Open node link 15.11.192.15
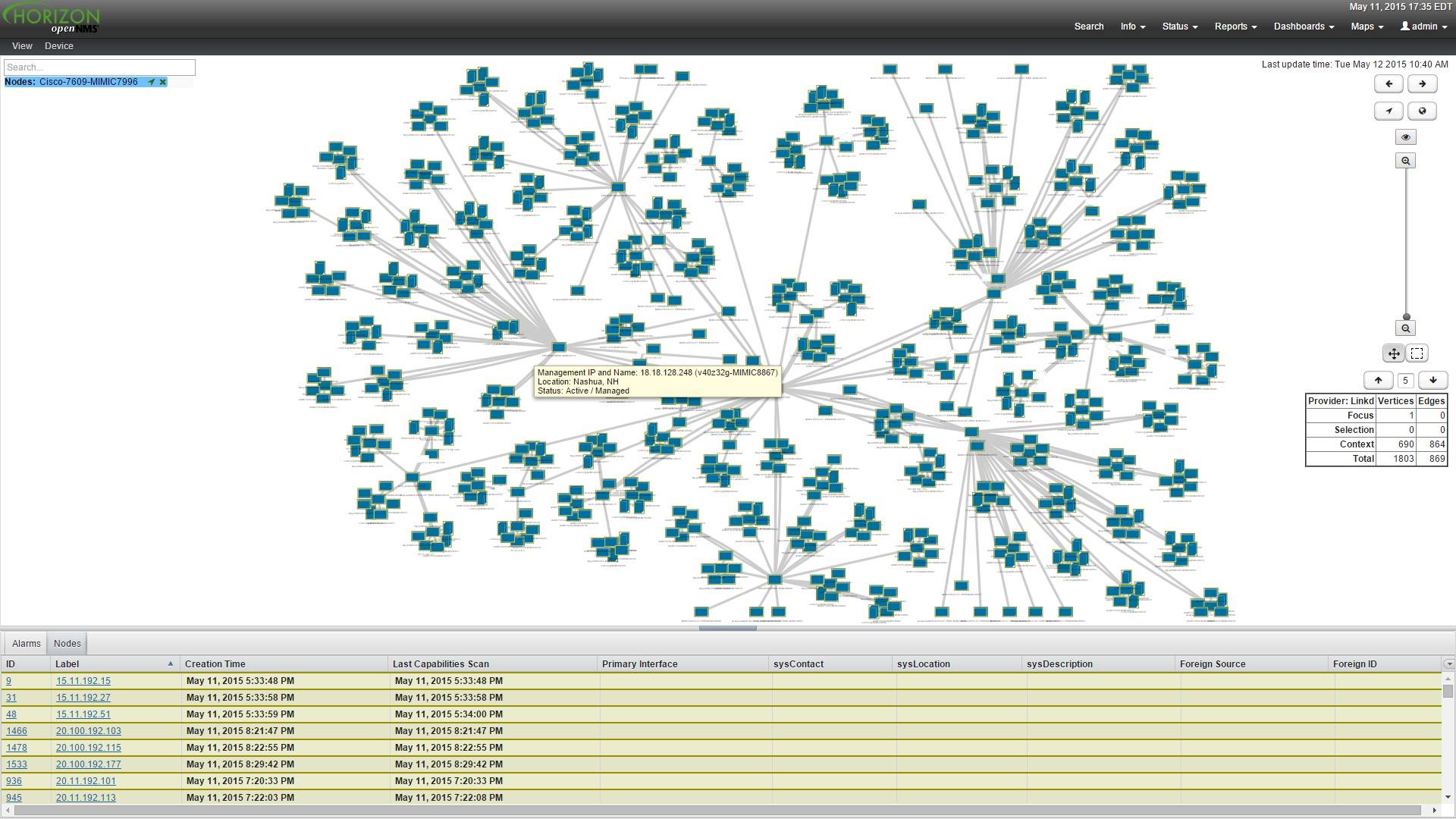Image resolution: width=1456 pixels, height=819 pixels. tap(83, 681)
